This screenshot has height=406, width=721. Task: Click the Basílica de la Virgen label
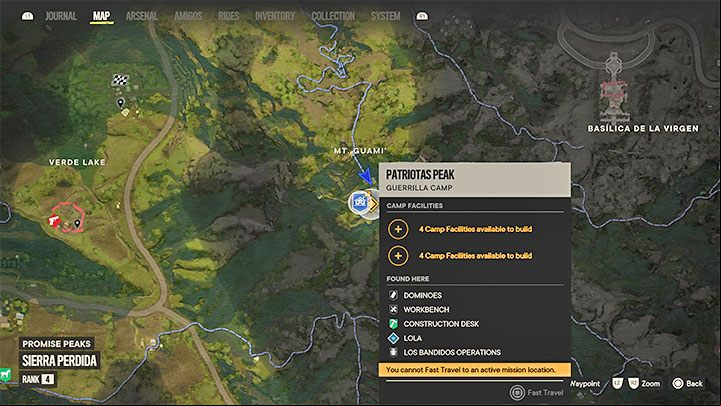(643, 129)
